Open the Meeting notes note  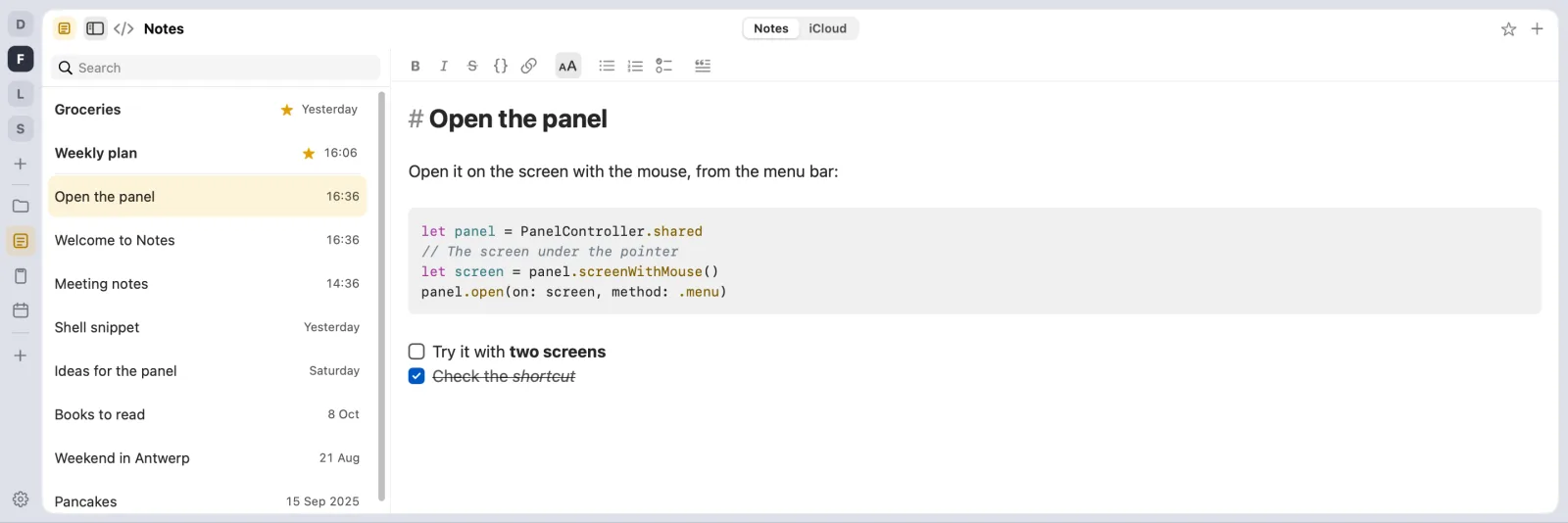(207, 284)
